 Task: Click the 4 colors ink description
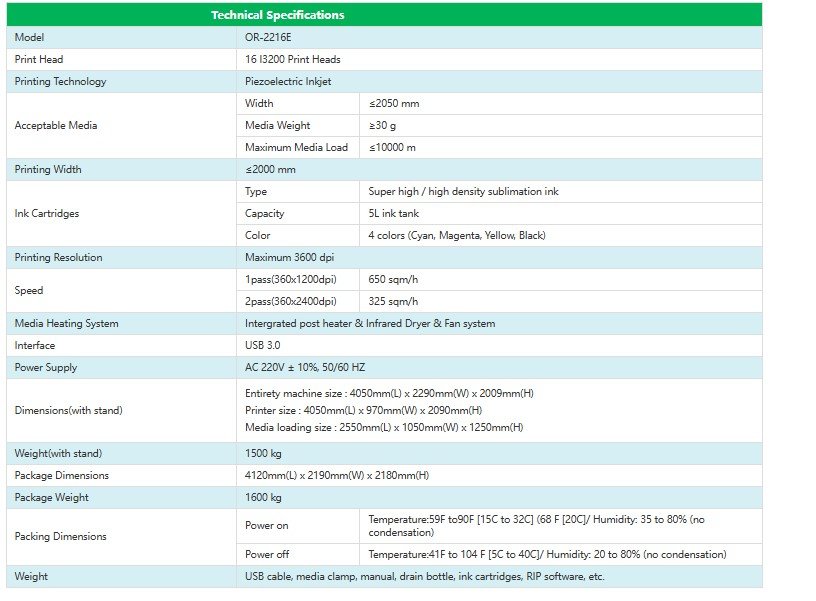click(x=457, y=235)
